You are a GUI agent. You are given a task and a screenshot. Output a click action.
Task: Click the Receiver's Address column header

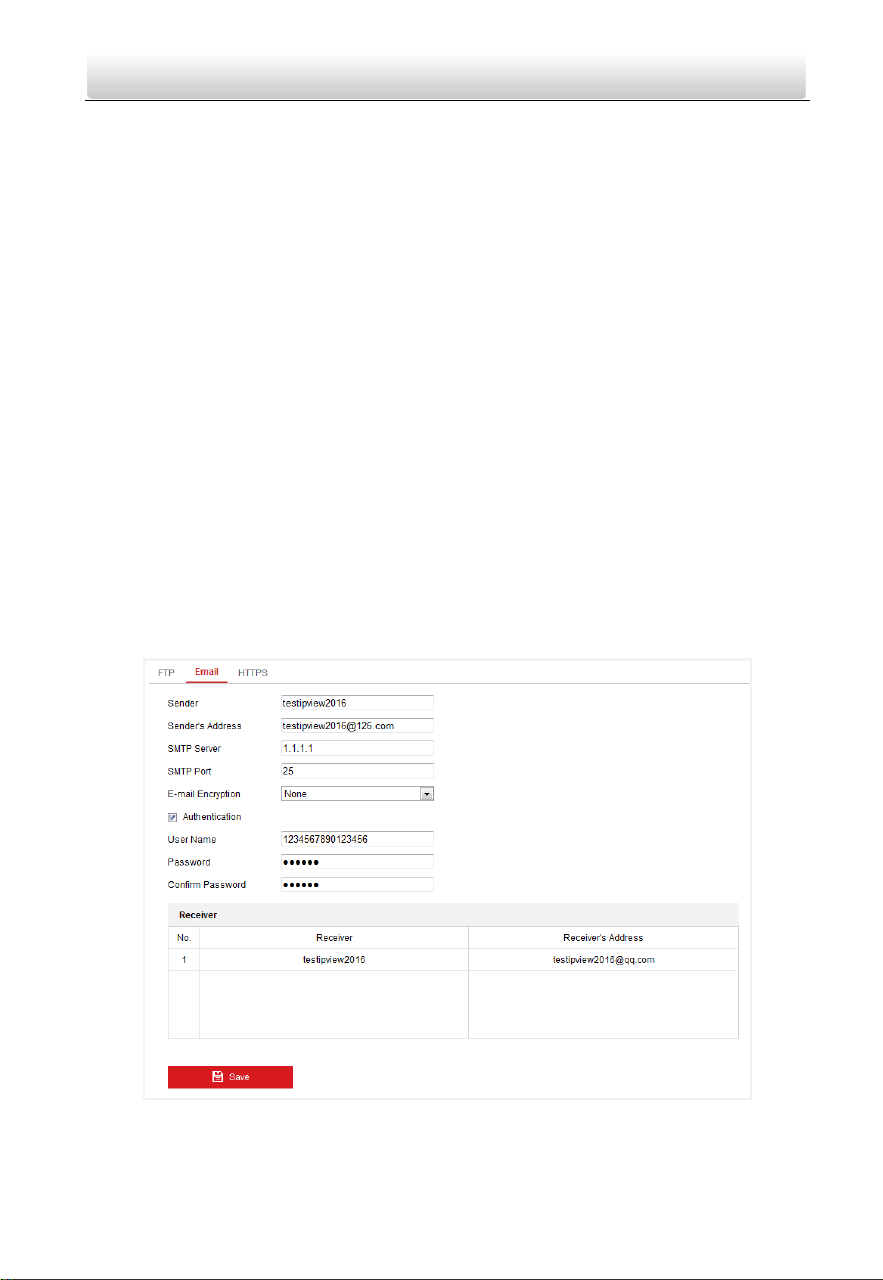(603, 938)
